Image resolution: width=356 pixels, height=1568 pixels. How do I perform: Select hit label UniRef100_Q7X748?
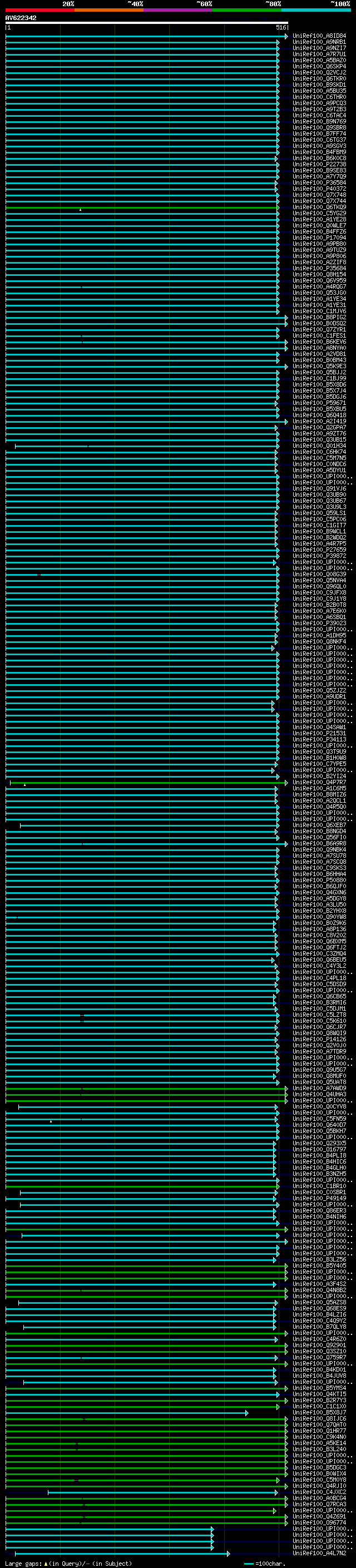(319, 195)
